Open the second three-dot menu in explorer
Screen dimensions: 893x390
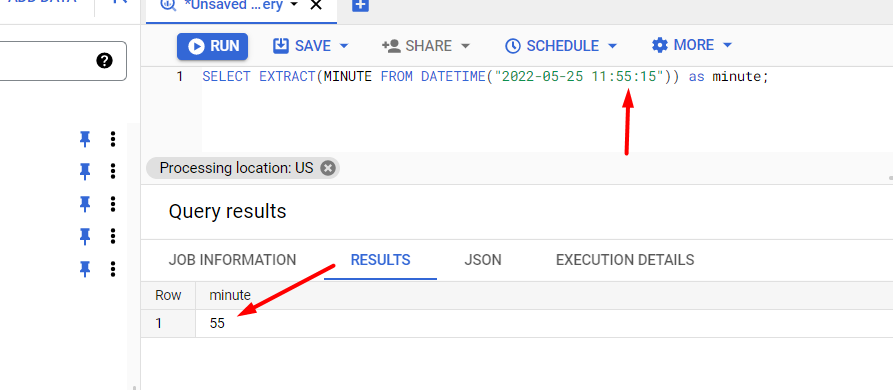pos(113,171)
